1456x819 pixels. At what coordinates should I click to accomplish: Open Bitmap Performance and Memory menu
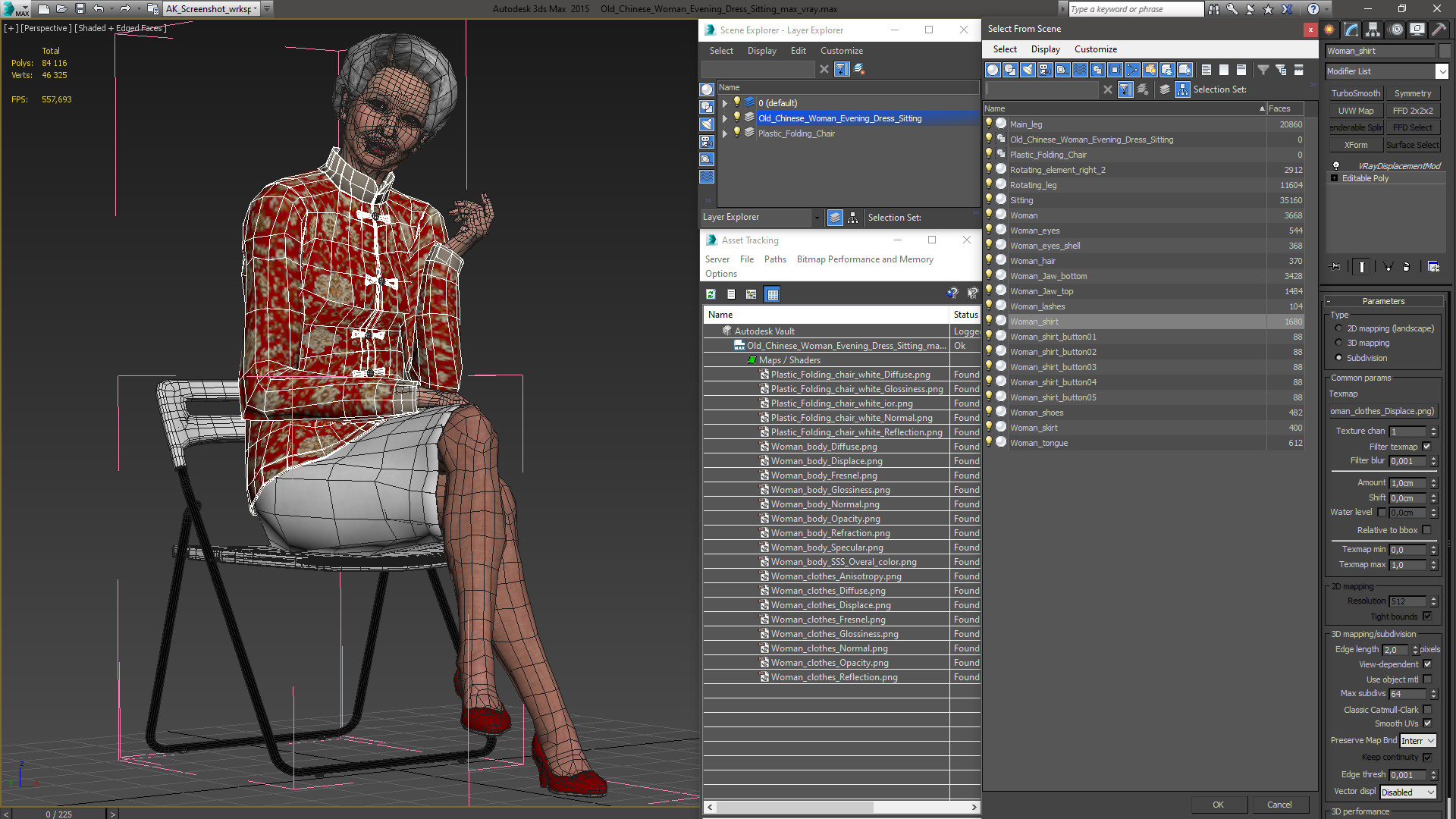[x=864, y=259]
